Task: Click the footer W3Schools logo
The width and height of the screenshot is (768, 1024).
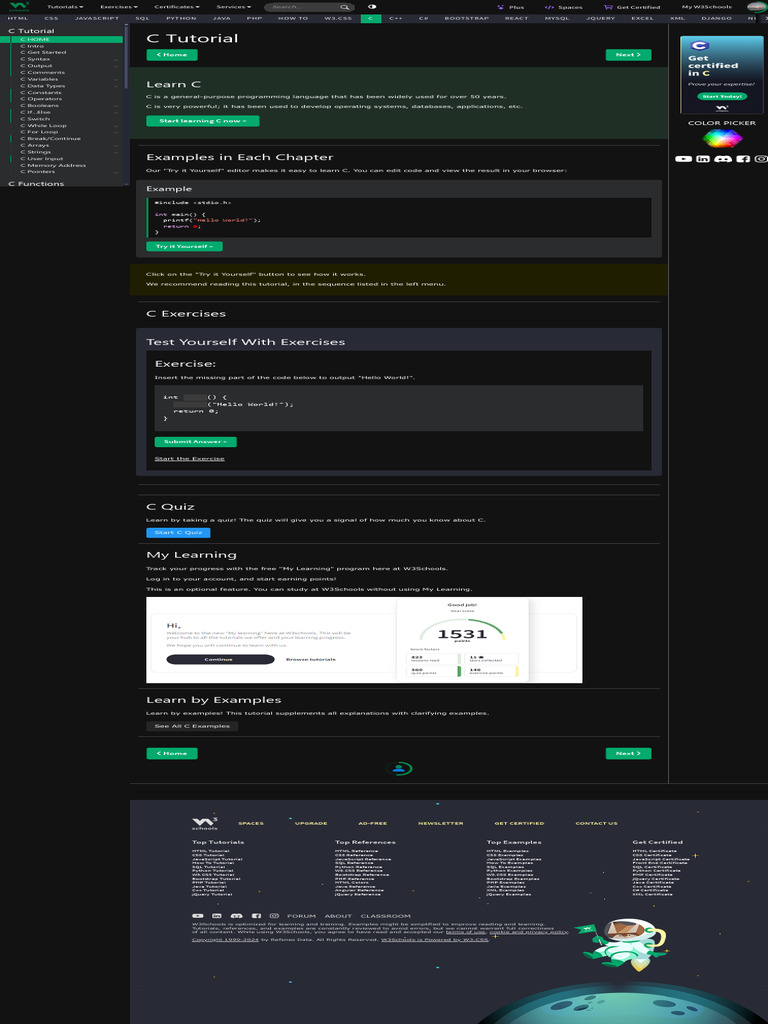Action: (204, 824)
